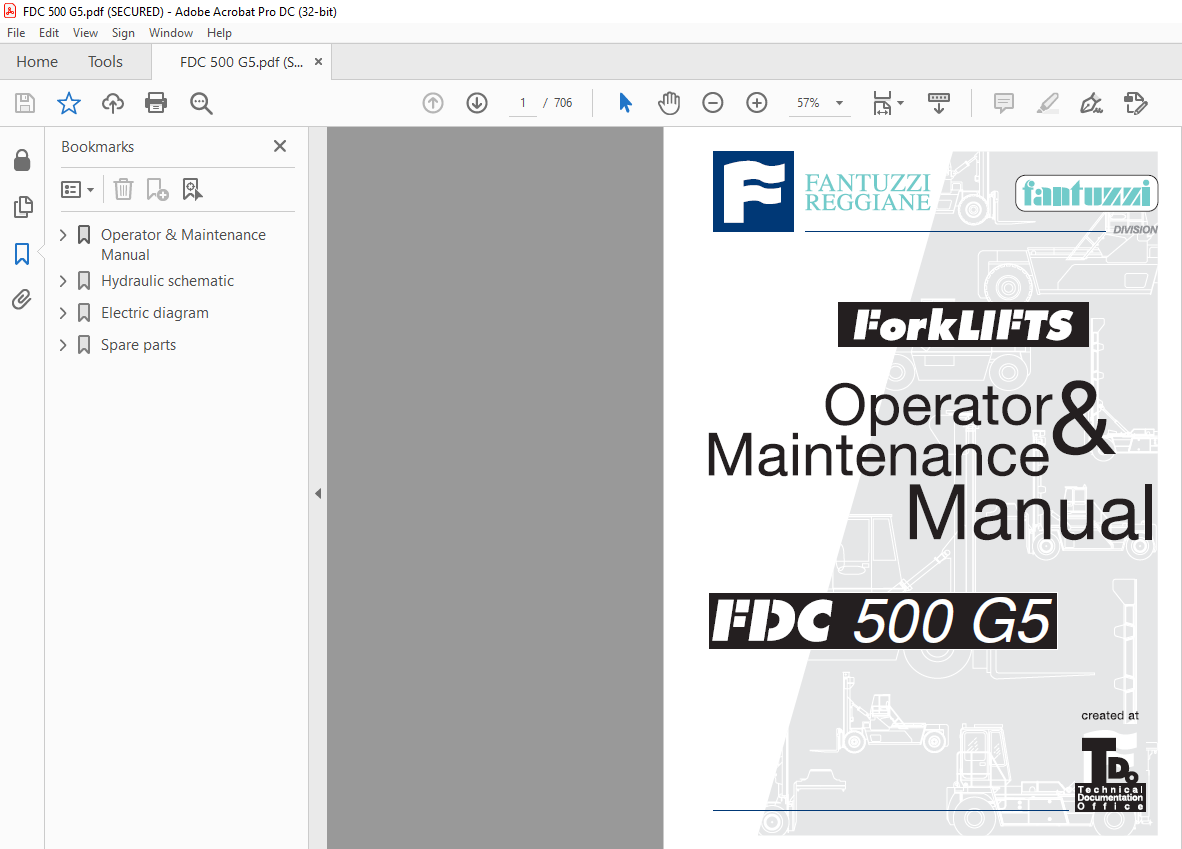Activate the Hand pan tool
Image resolution: width=1182 pixels, height=849 pixels.
tap(669, 103)
